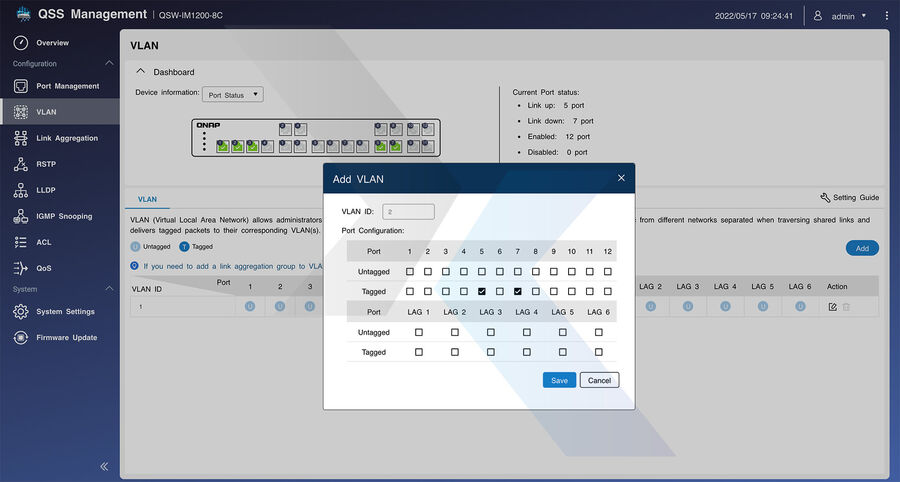Check Untagged checkbox for port 1
Viewport: 900px width, 482px height.
(409, 271)
